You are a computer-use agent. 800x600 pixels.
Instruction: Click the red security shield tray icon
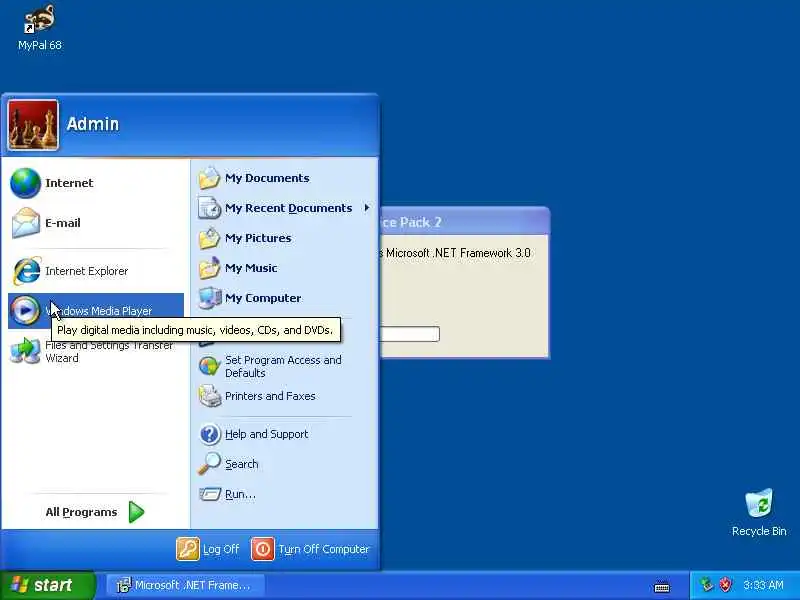(x=725, y=584)
